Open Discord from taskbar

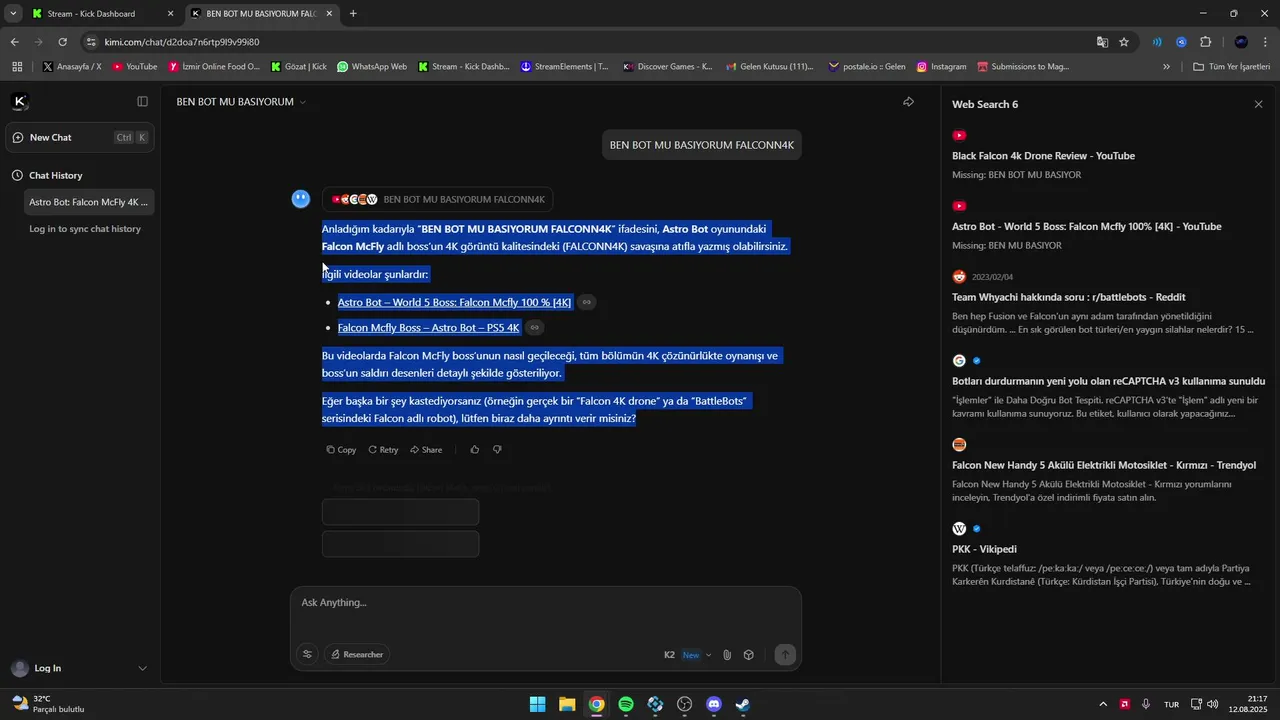[x=714, y=704]
